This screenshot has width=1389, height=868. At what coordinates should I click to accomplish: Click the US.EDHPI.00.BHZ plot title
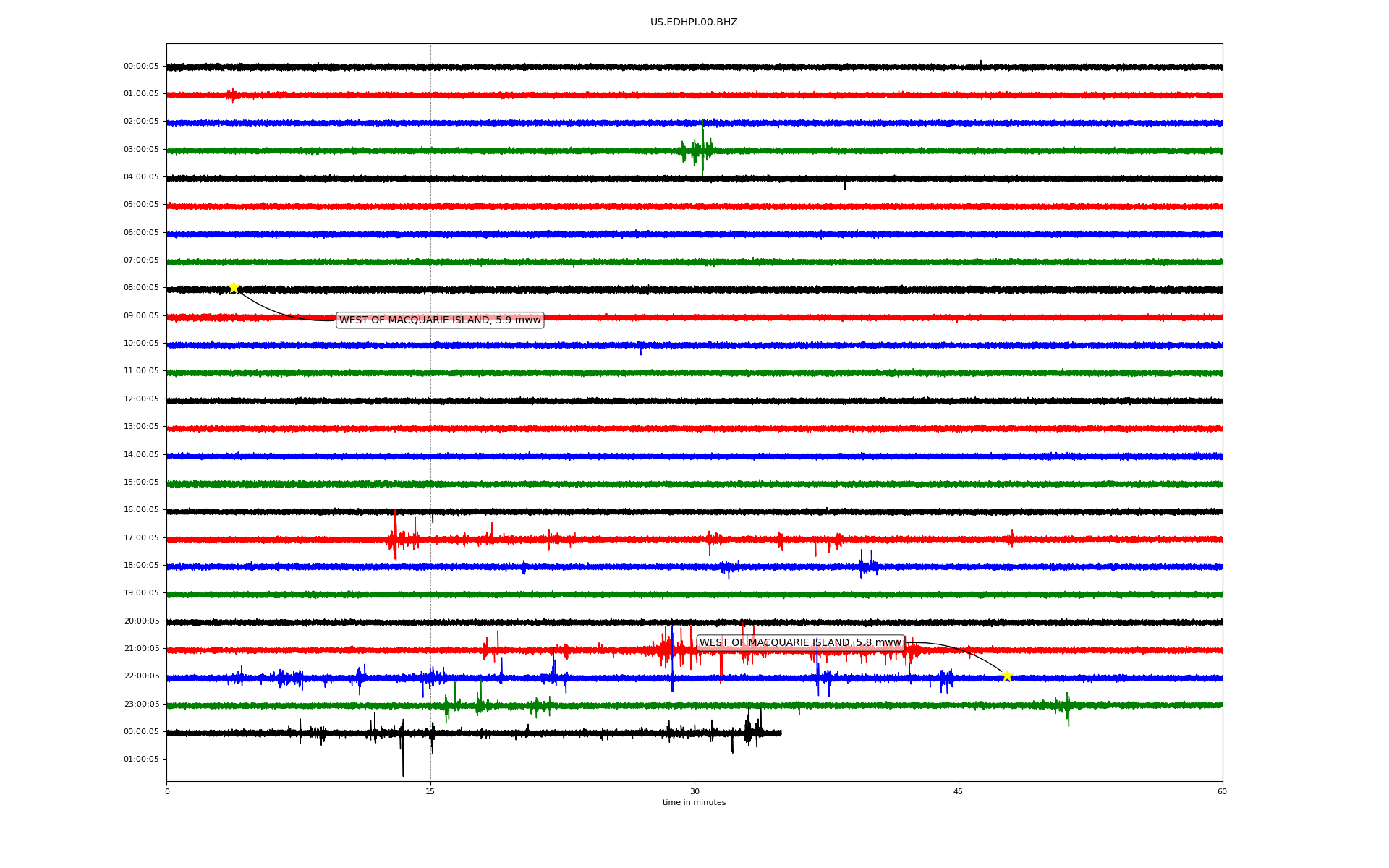(693, 22)
